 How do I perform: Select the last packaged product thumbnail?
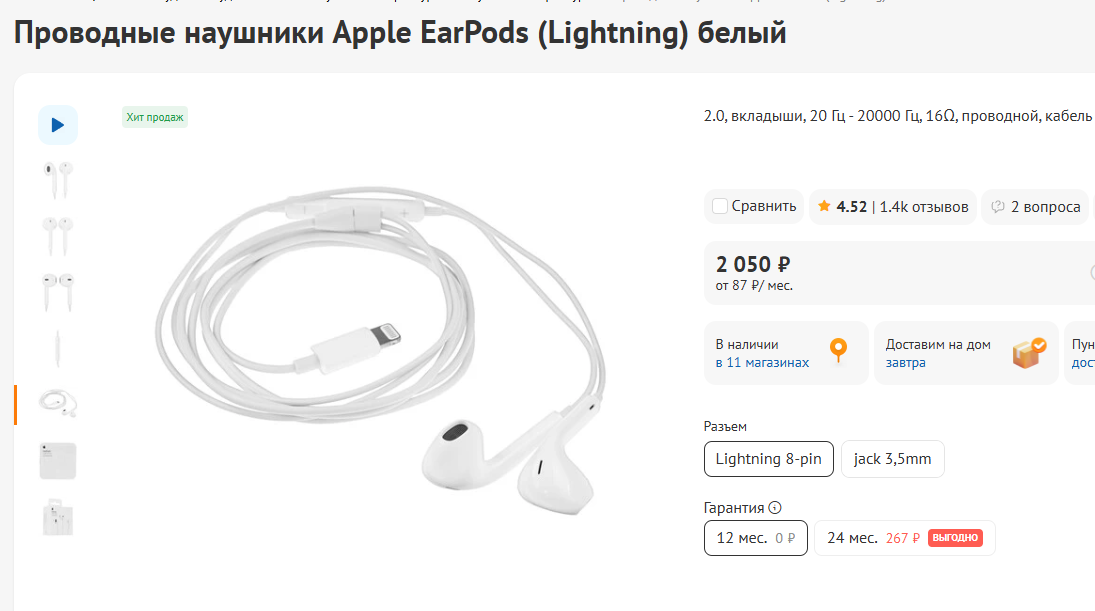point(58,517)
